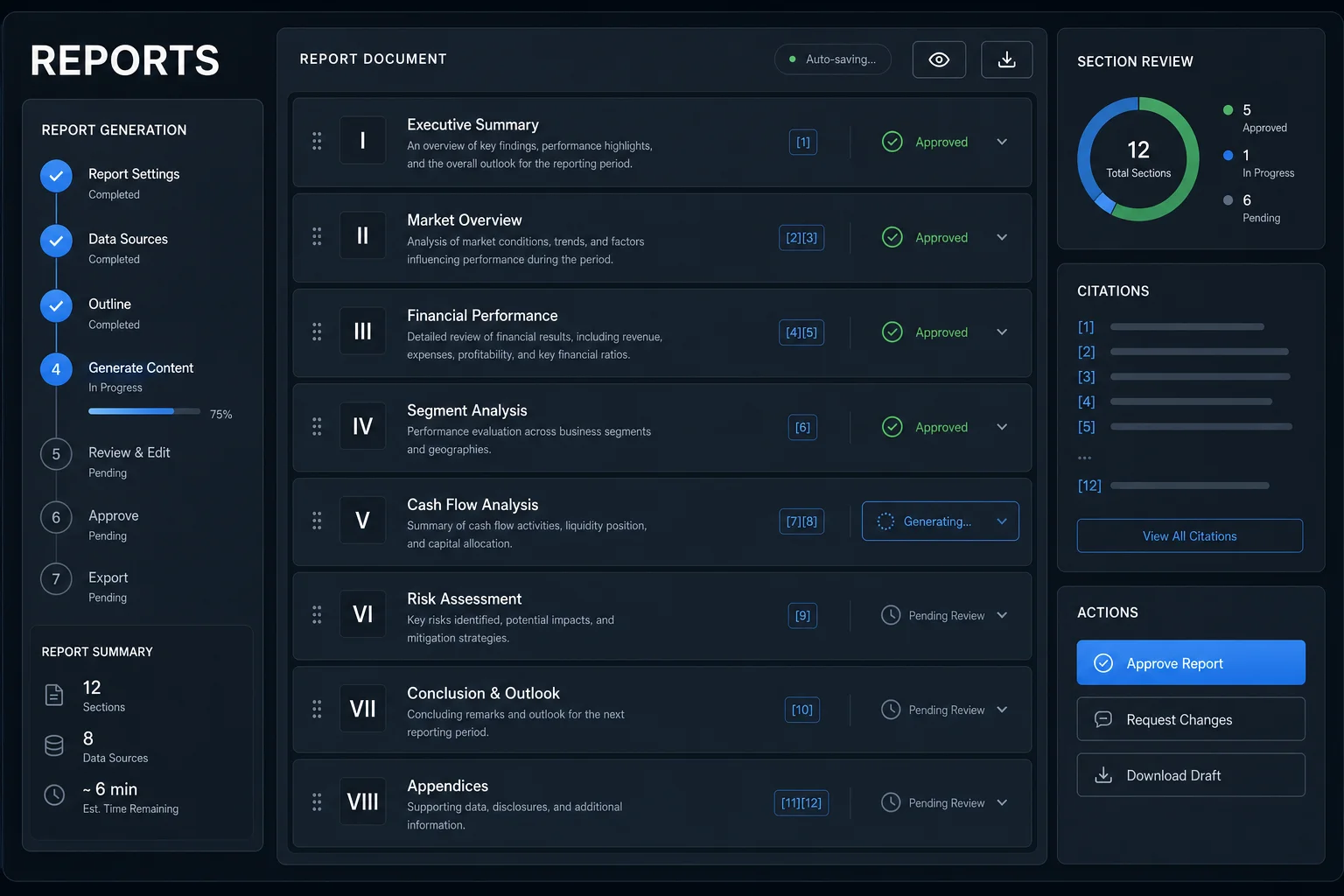
Task: Open citation [12] in Citations list
Action: tap(1089, 486)
